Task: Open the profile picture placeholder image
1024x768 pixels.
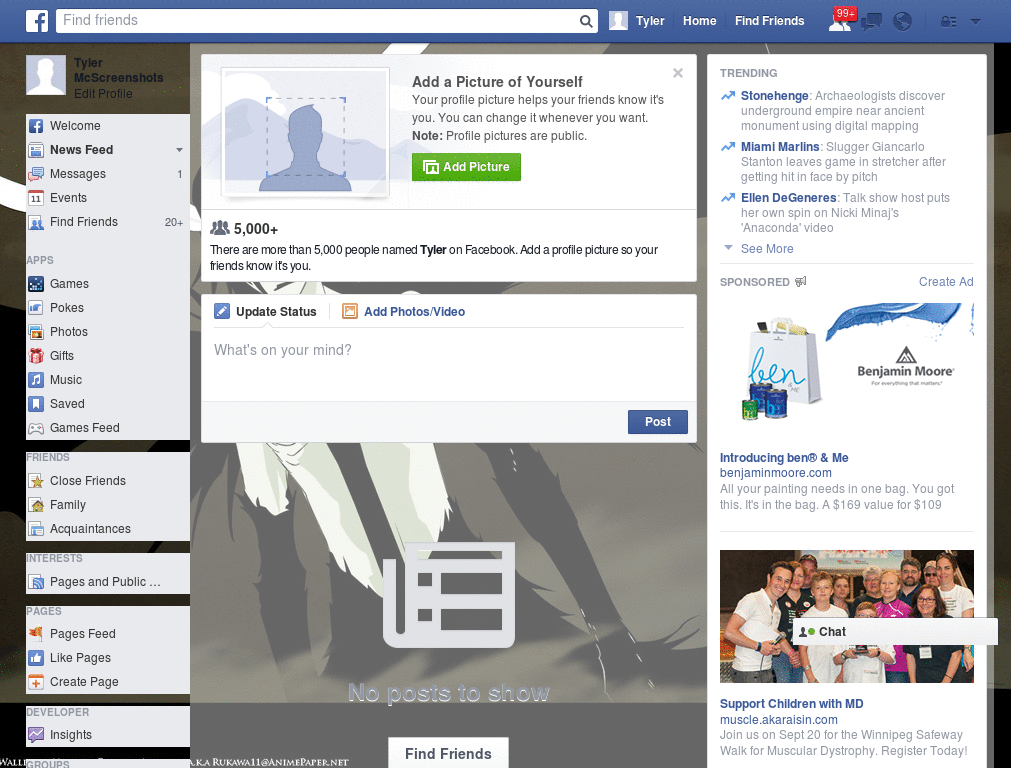Action: (x=306, y=133)
